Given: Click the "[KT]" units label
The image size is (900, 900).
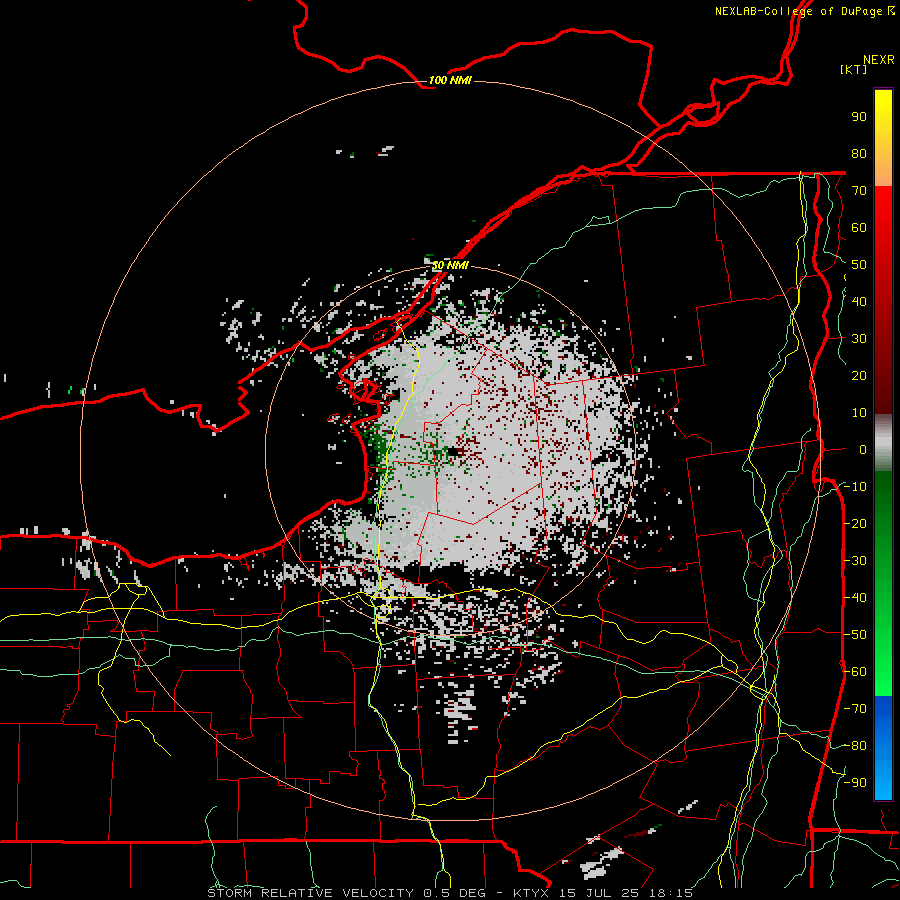Looking at the screenshot, I should tap(854, 69).
